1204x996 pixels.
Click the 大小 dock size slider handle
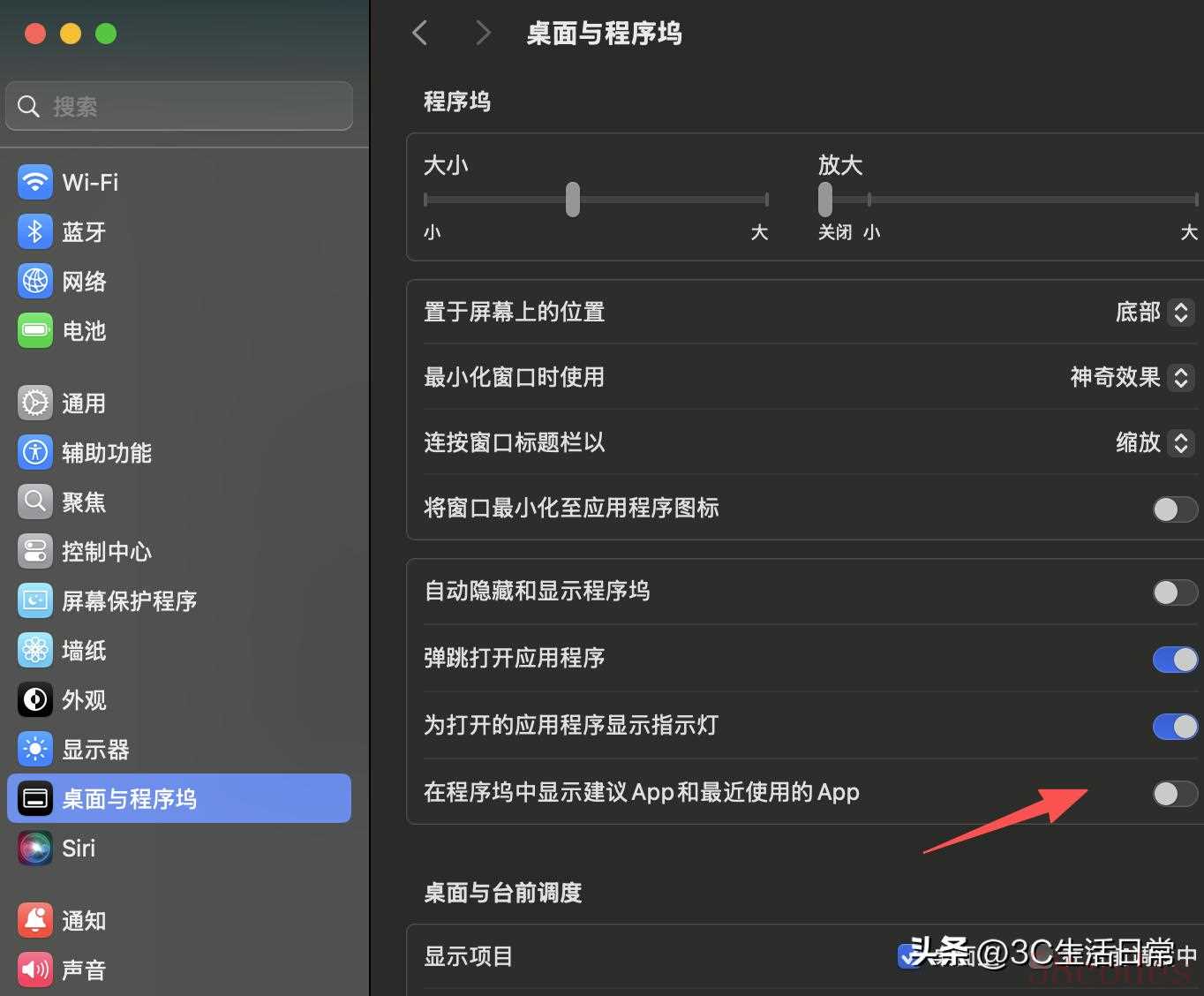click(573, 200)
